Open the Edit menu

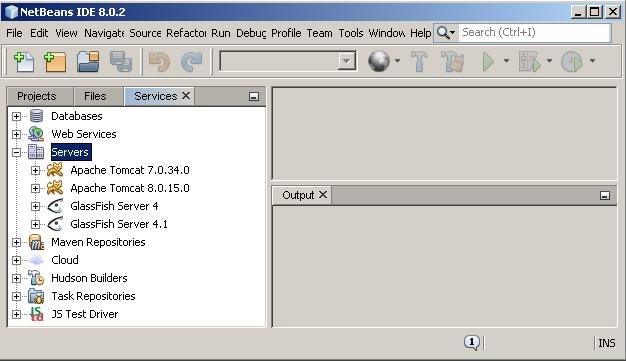[x=39, y=33]
